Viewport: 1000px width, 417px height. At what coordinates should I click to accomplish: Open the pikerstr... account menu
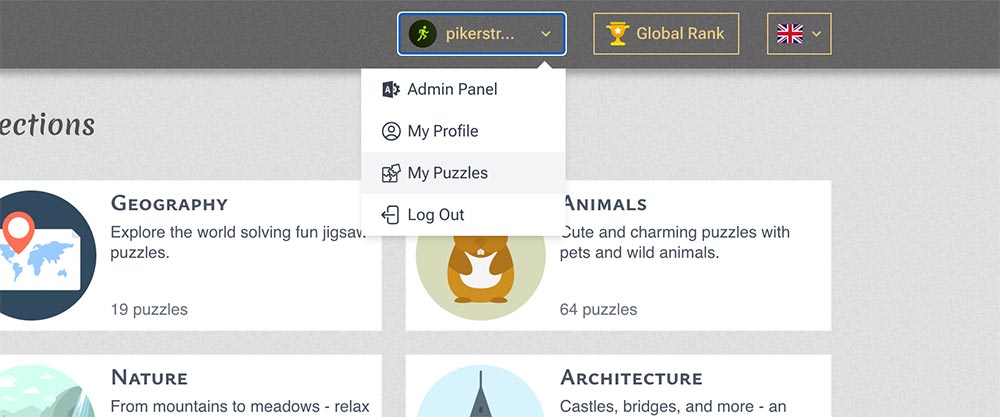[479, 34]
